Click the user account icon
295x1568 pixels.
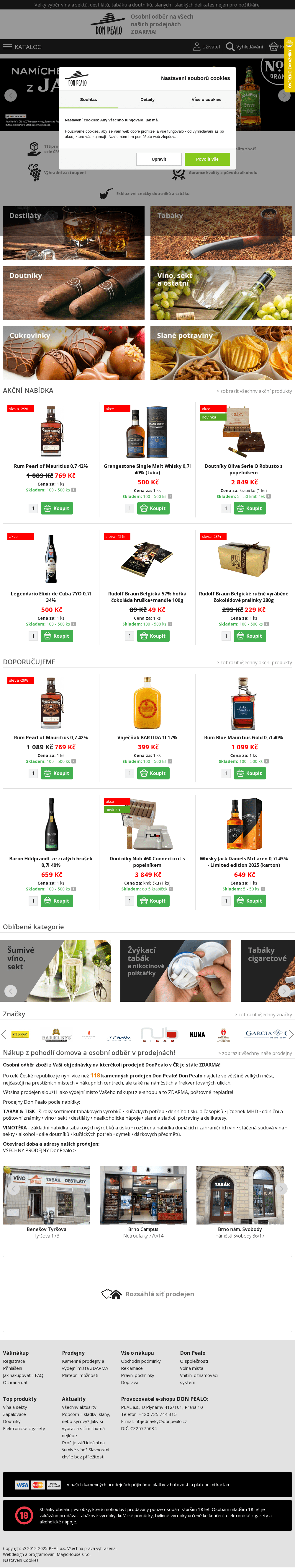coord(196,47)
